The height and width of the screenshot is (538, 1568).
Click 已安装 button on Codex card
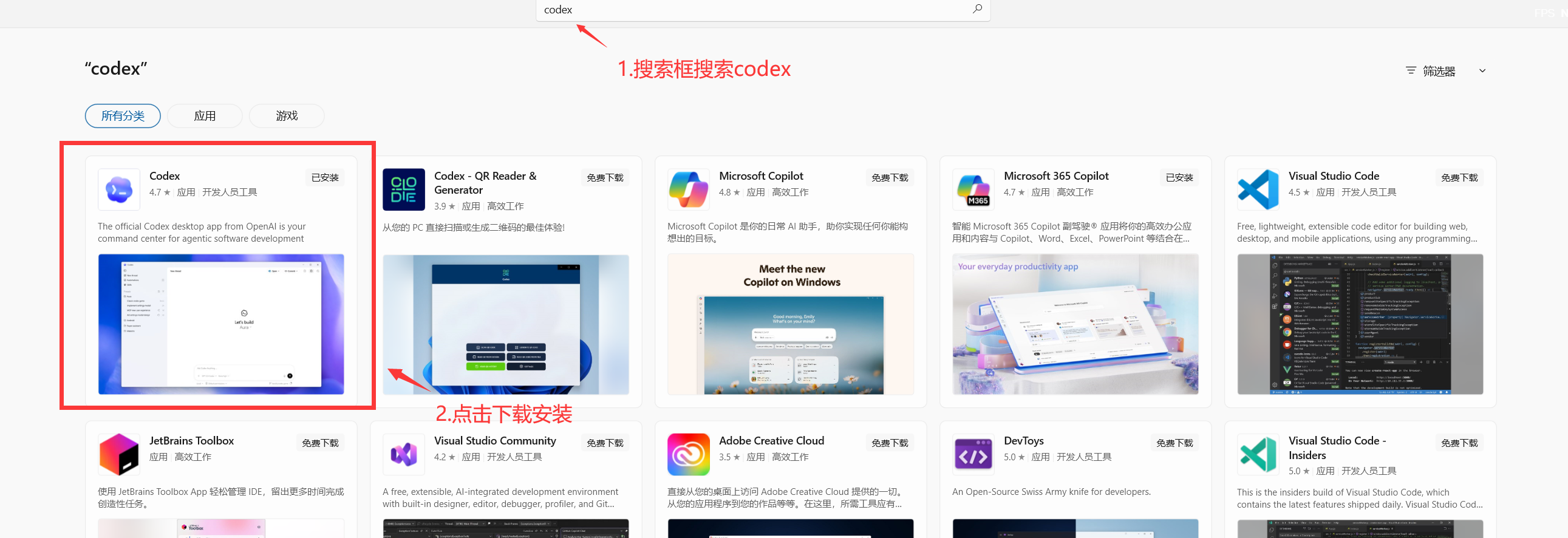click(325, 178)
